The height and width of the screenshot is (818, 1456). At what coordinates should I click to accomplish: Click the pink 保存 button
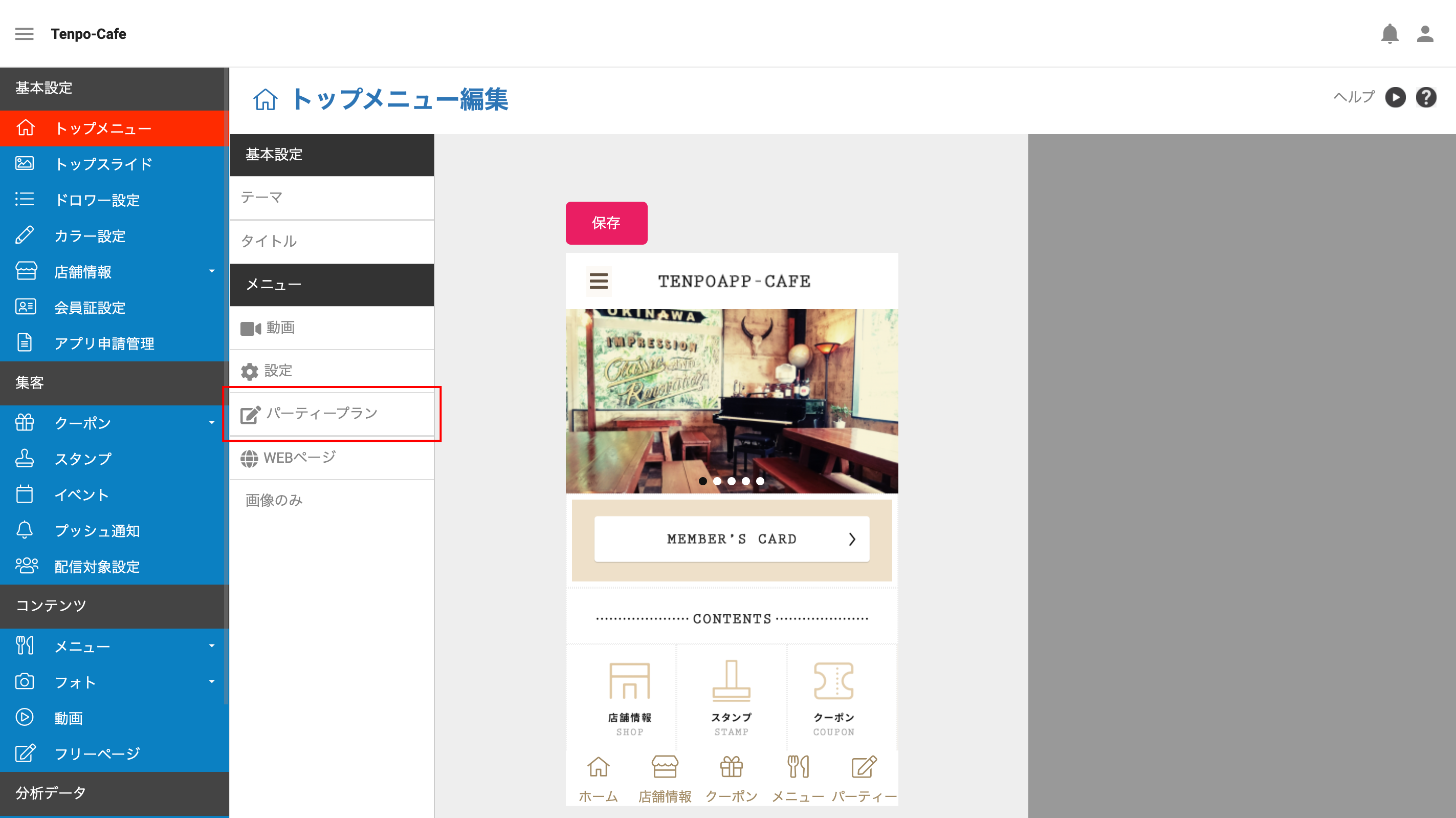(x=606, y=223)
